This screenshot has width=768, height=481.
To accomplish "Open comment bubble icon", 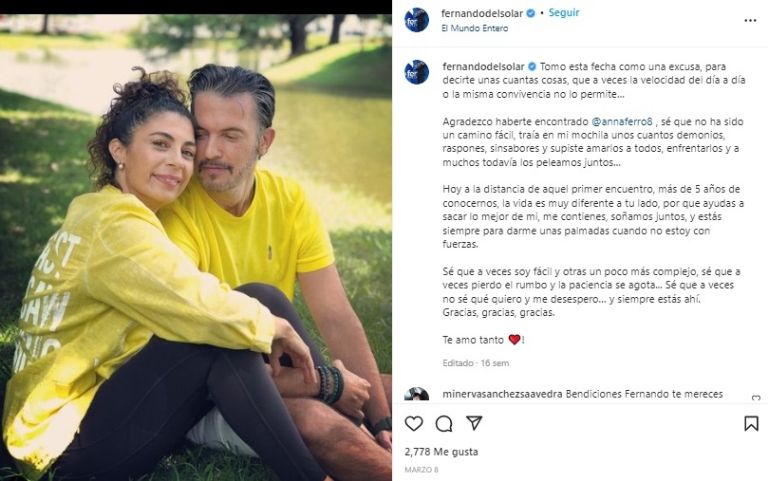I will [444, 424].
